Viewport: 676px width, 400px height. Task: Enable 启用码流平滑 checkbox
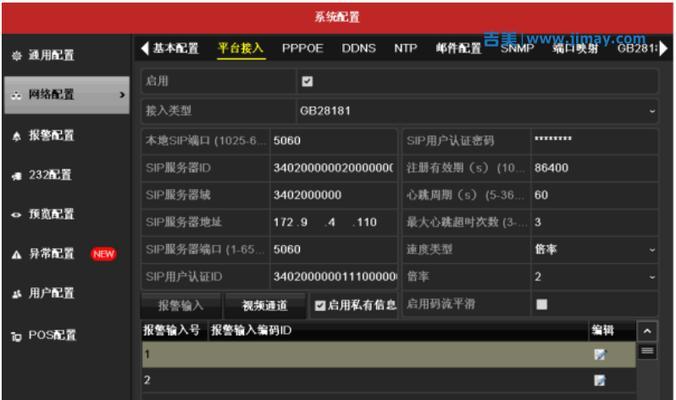(x=541, y=304)
